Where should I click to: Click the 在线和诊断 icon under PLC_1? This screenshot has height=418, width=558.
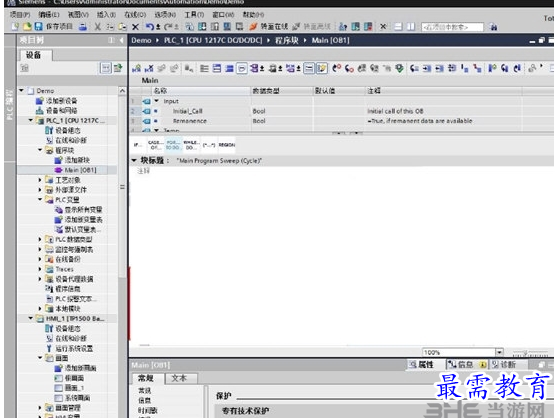pos(49,140)
